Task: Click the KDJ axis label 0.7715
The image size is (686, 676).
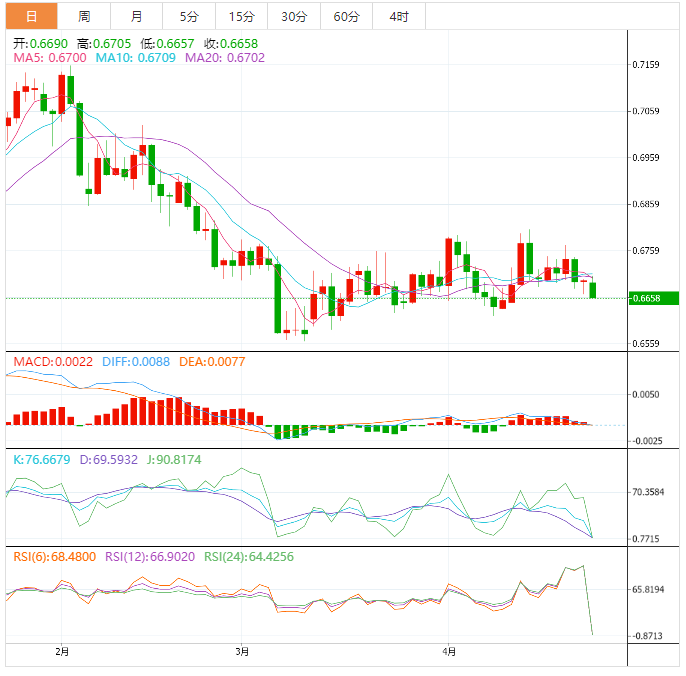Action: pyautogui.click(x=646, y=539)
